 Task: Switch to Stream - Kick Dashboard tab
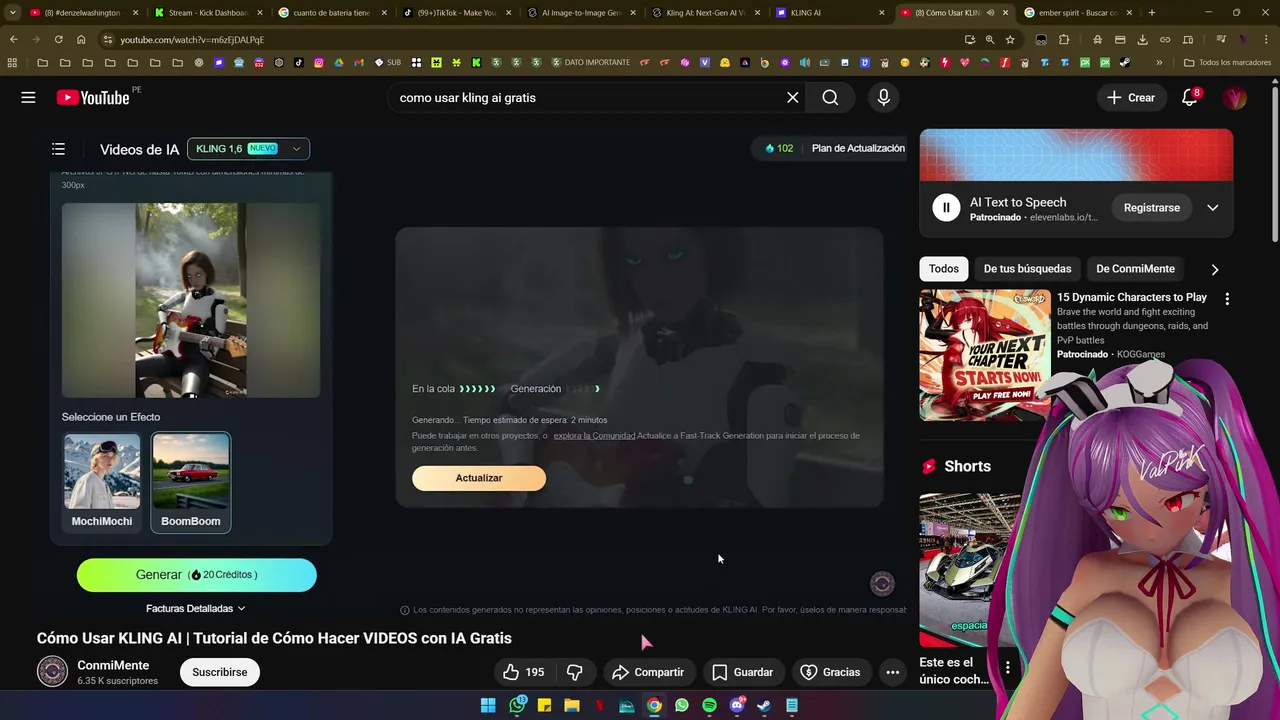click(207, 12)
